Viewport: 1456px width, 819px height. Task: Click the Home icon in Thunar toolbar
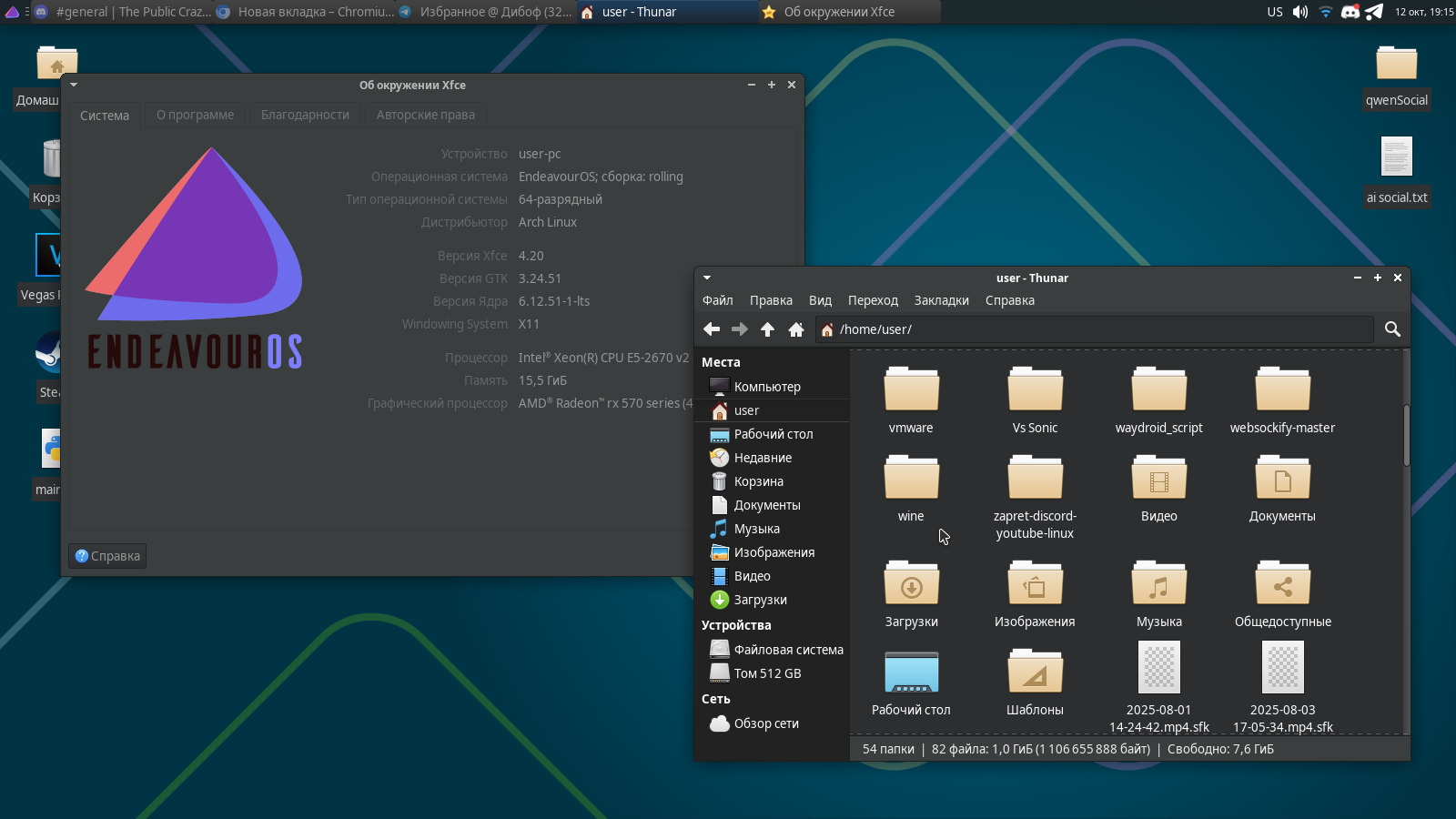[796, 329]
